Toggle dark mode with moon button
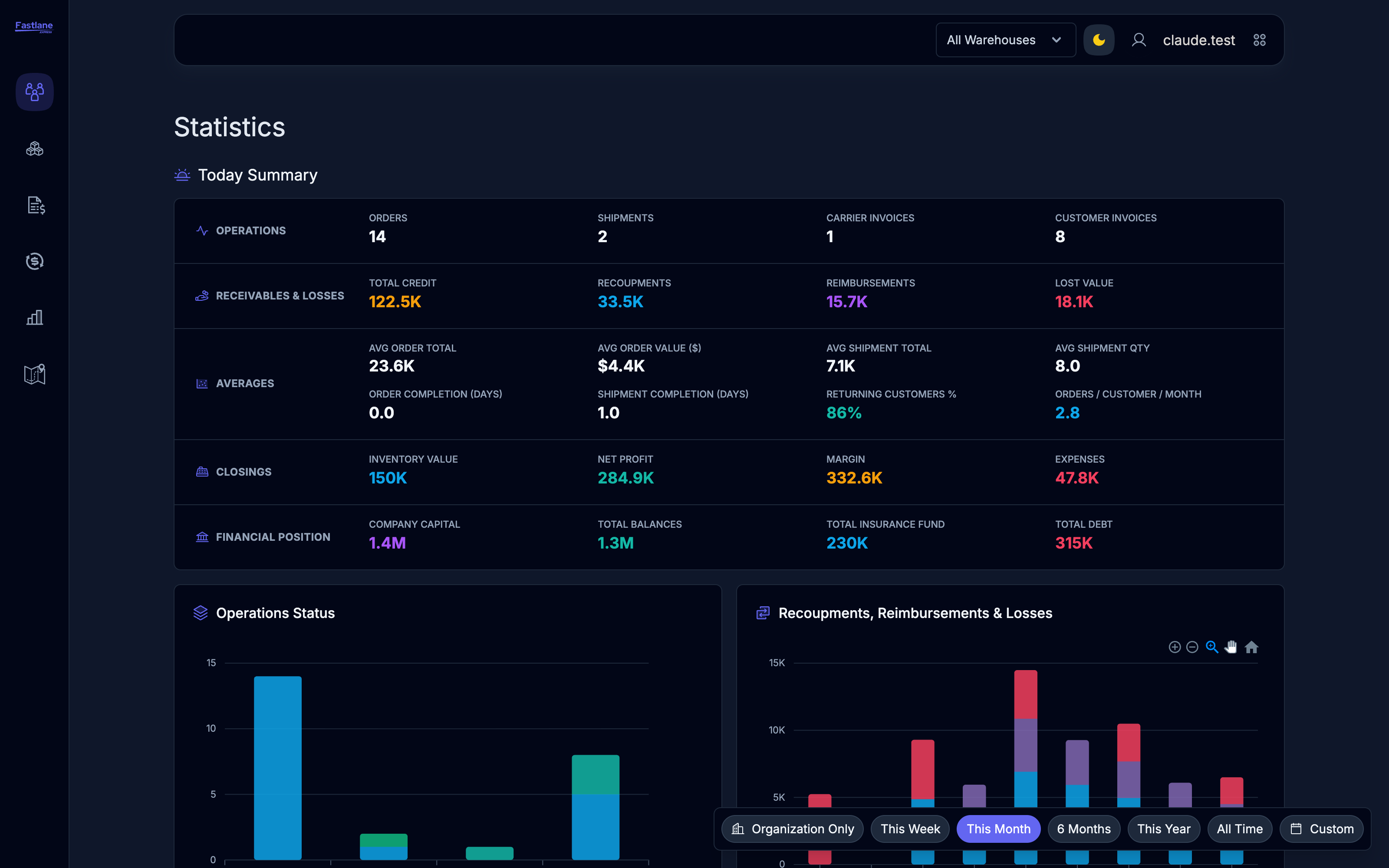The image size is (1389, 868). pyautogui.click(x=1099, y=40)
